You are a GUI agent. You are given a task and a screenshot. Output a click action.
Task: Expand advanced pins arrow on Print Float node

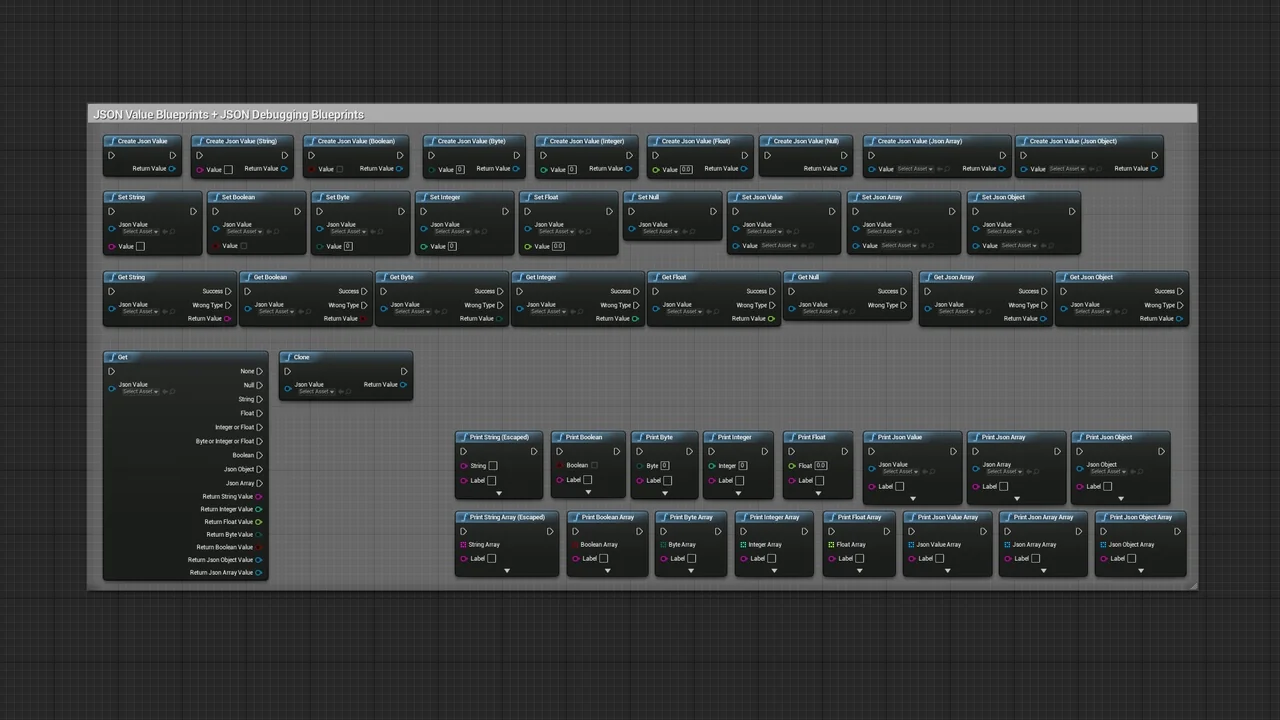[x=818, y=493]
